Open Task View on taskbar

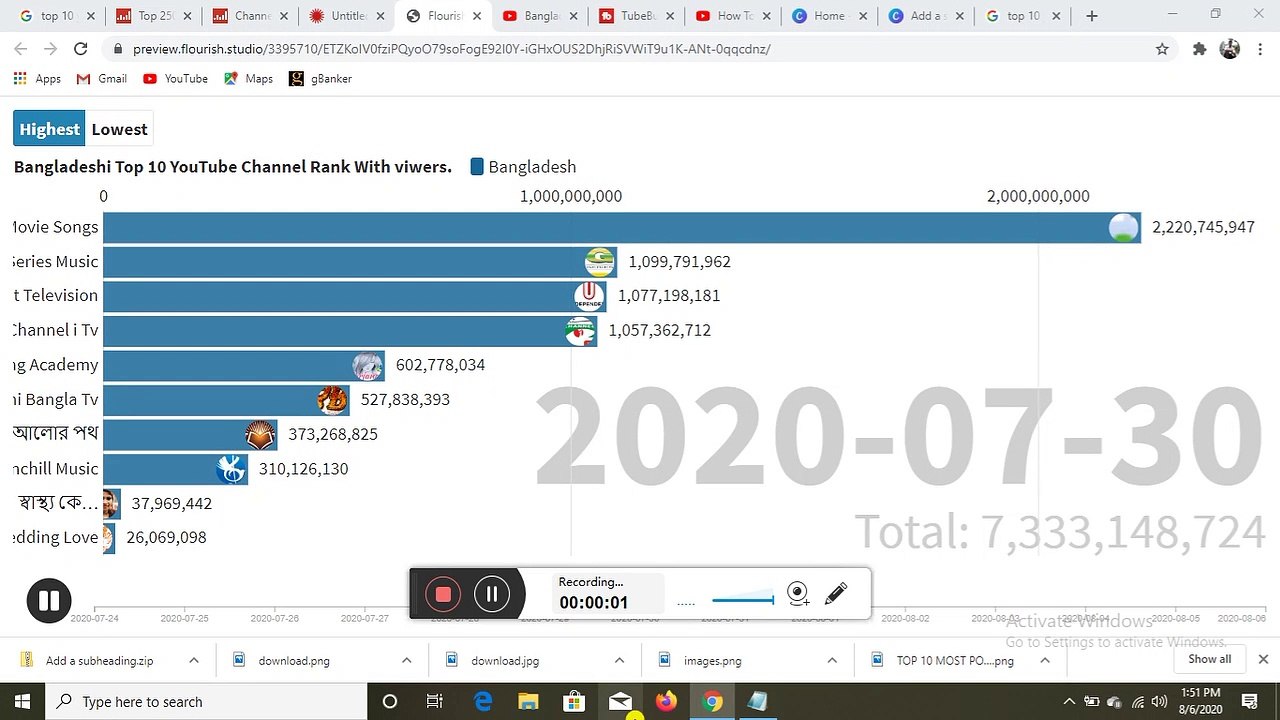coord(434,702)
